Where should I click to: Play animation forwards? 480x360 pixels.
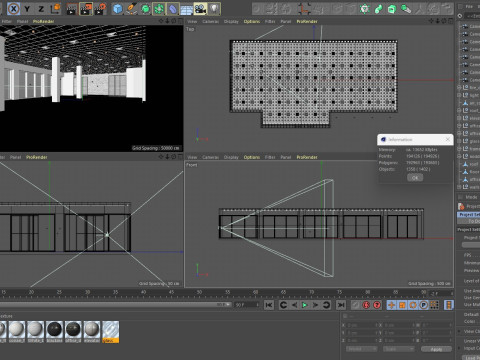pos(305,305)
